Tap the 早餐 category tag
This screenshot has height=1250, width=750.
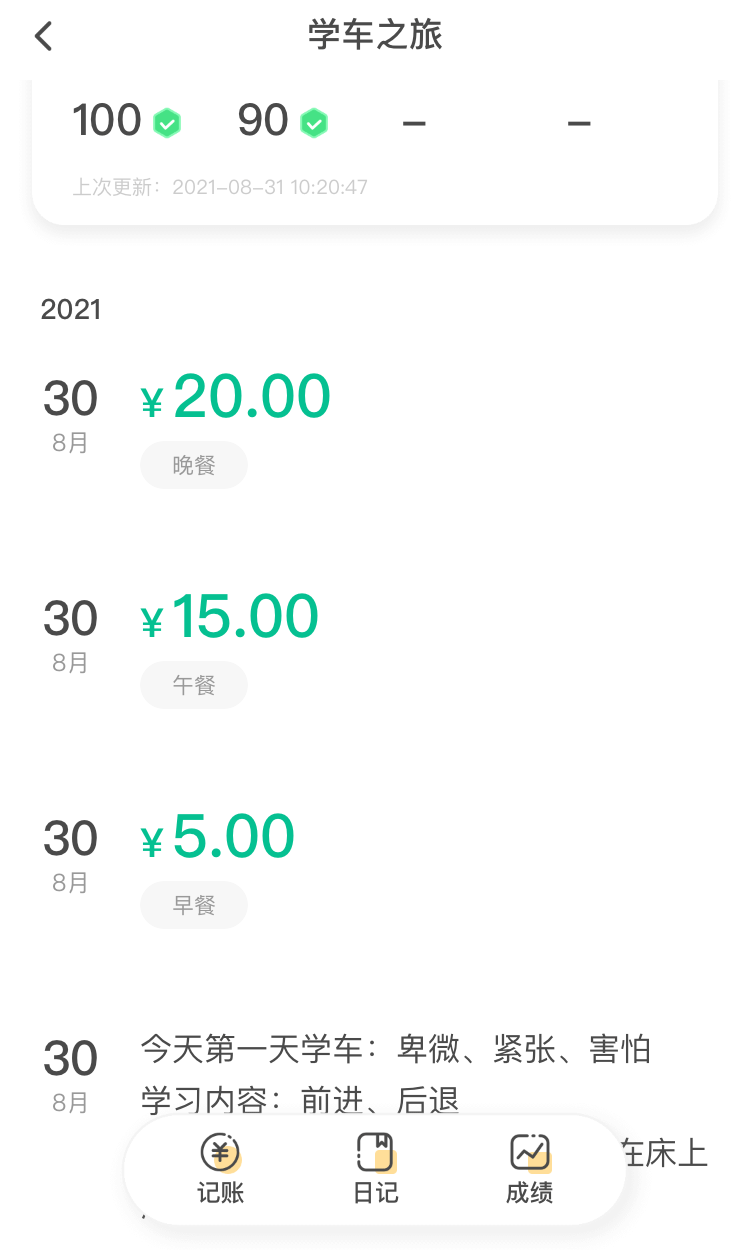click(x=193, y=905)
